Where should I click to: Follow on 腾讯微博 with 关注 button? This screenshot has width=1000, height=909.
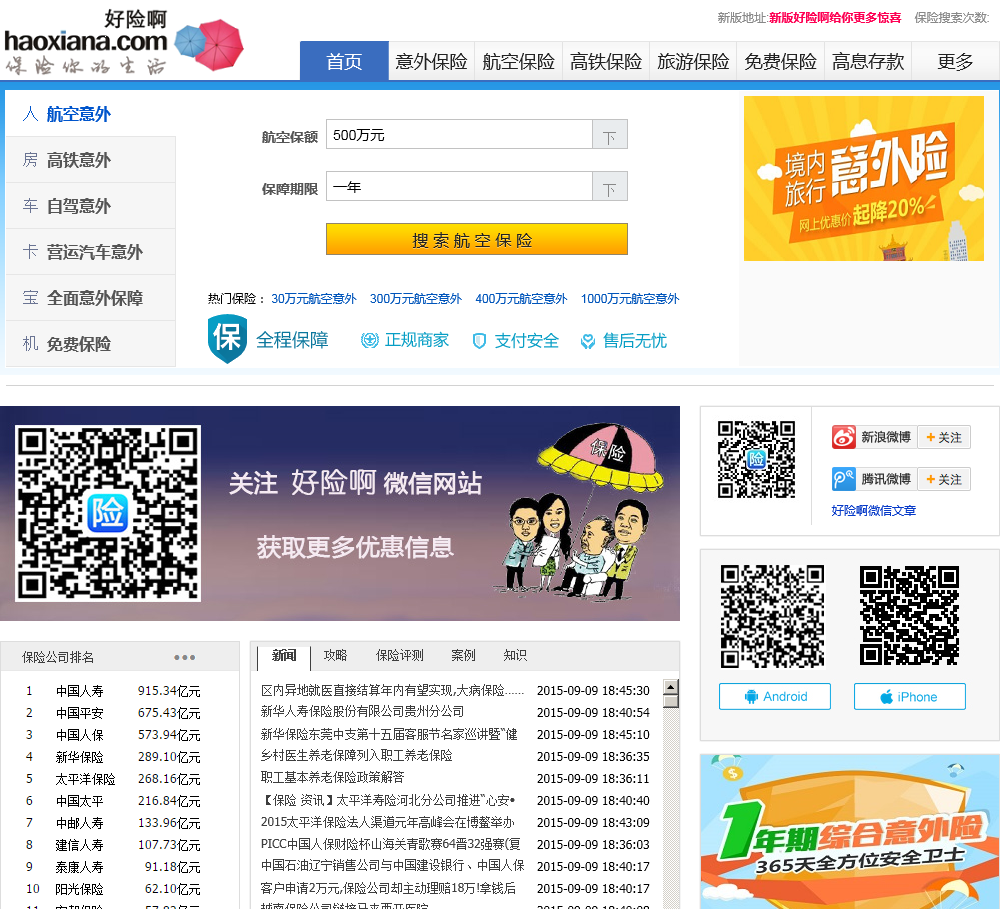(944, 479)
